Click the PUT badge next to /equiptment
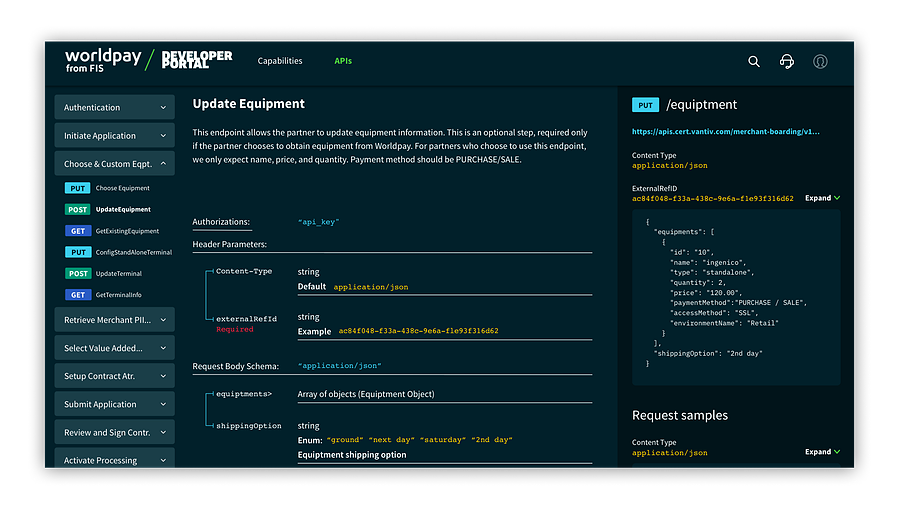Viewport: 899px width, 506px height. point(645,105)
